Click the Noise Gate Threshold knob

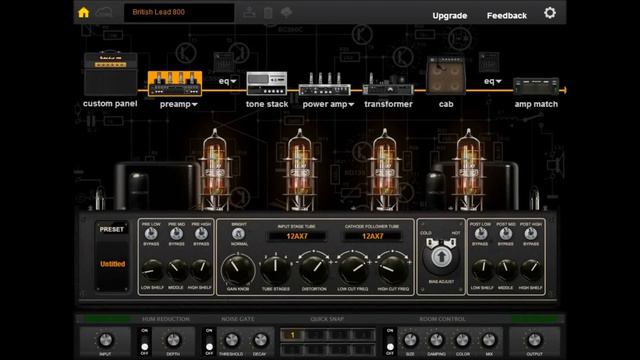(232, 340)
